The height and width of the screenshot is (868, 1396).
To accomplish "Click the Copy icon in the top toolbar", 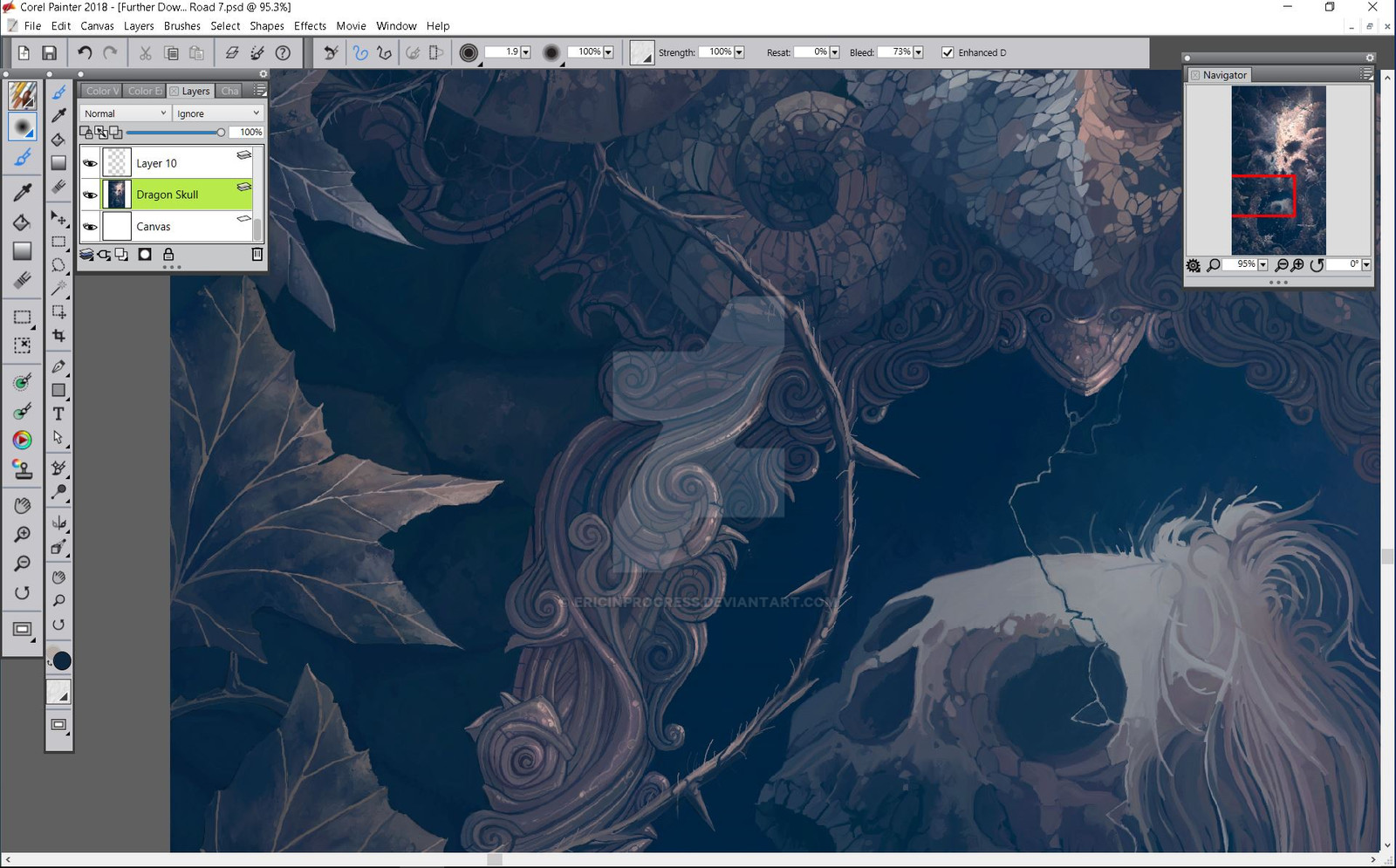I will coord(171,53).
